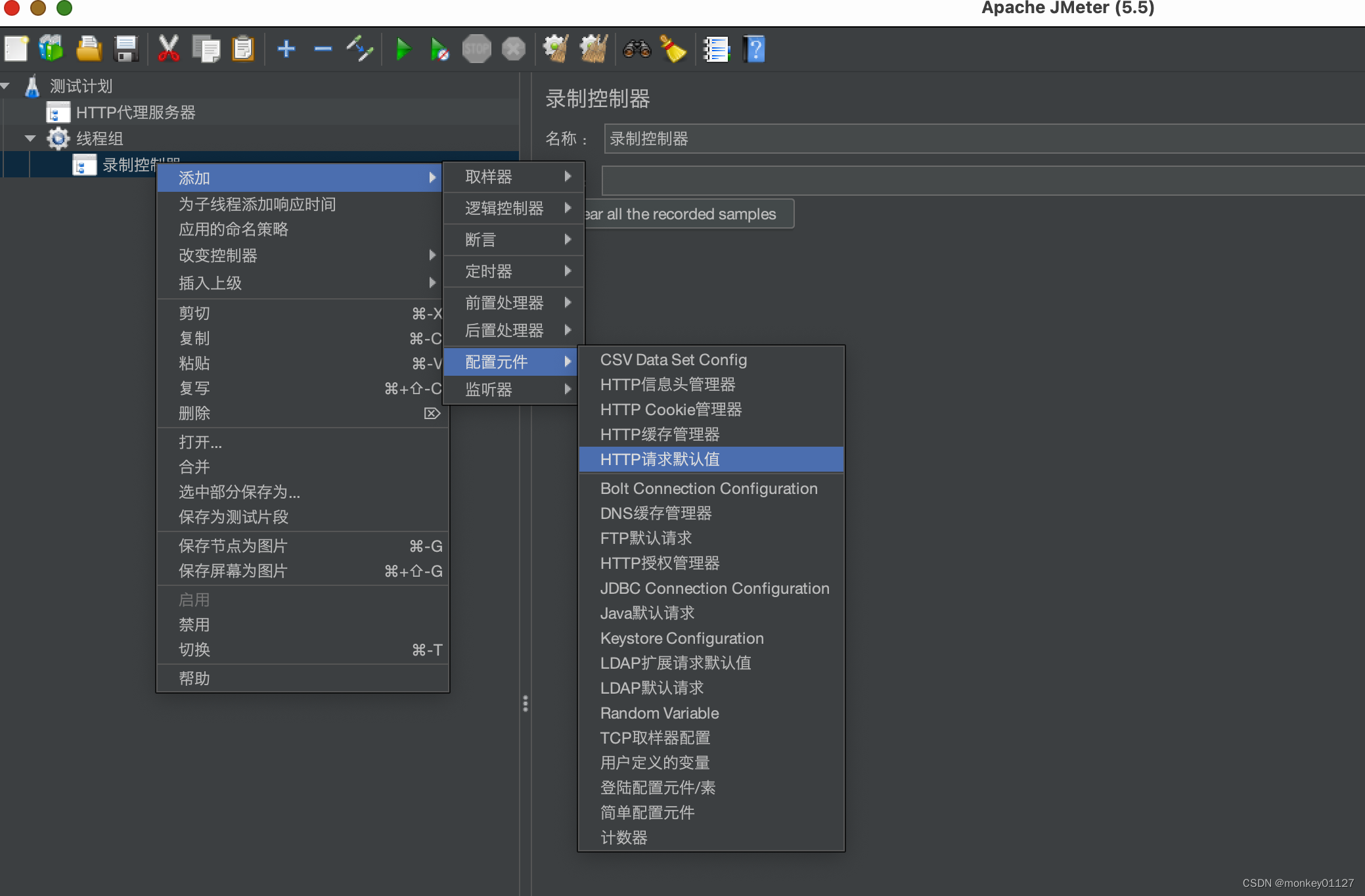This screenshot has width=1365, height=896.
Task: Expand the 断言 submenu
Action: click(514, 240)
